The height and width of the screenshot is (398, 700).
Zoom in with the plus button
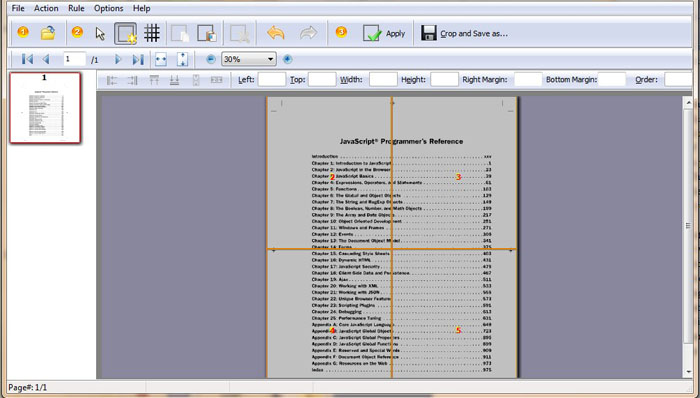[288, 59]
